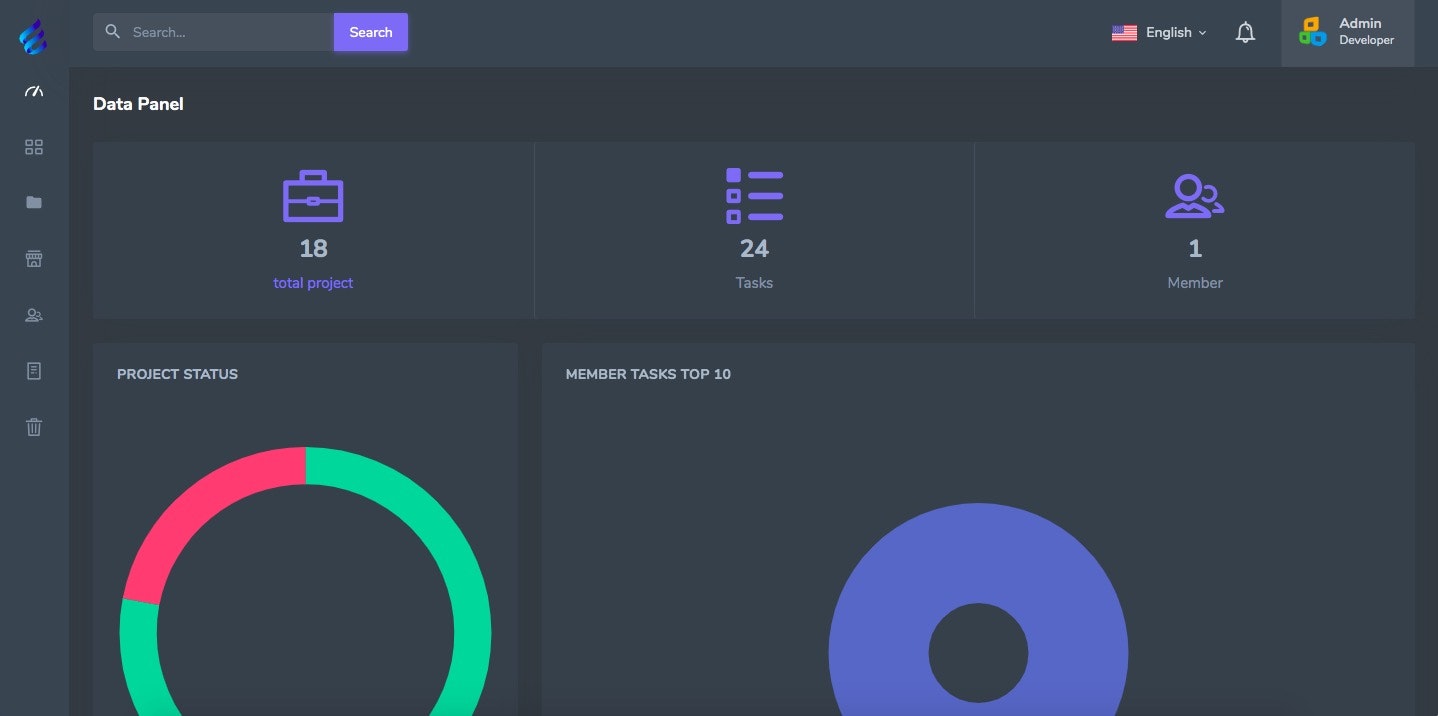Viewport: 1438px width, 716px height.
Task: Click the number 18 project count
Action: coord(313,248)
